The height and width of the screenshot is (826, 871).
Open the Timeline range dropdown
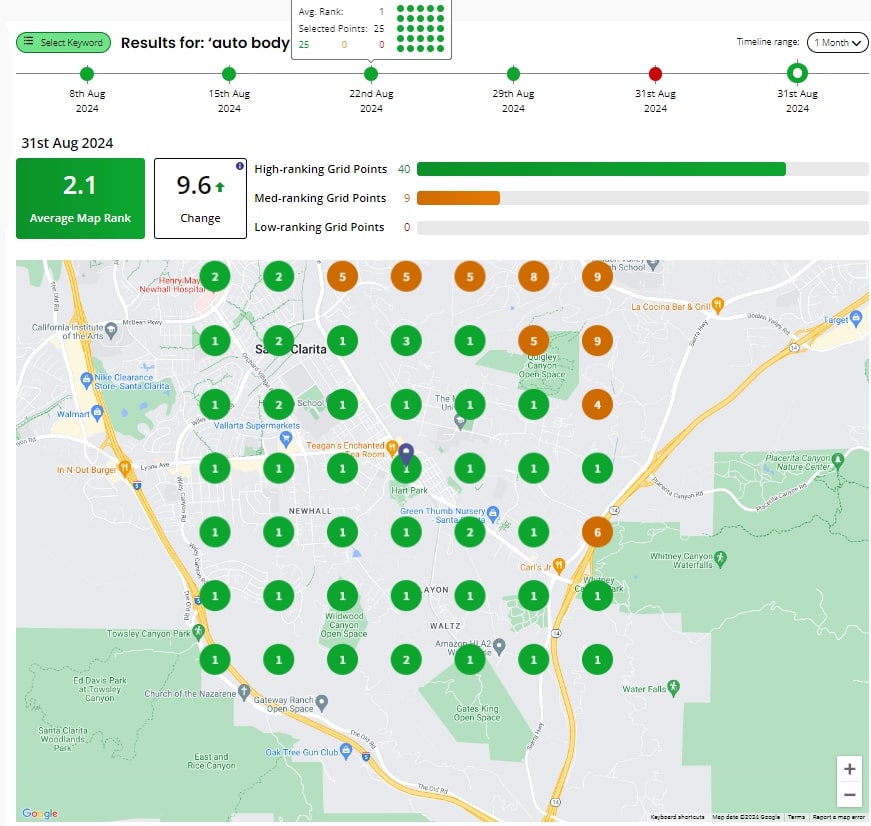coord(838,42)
